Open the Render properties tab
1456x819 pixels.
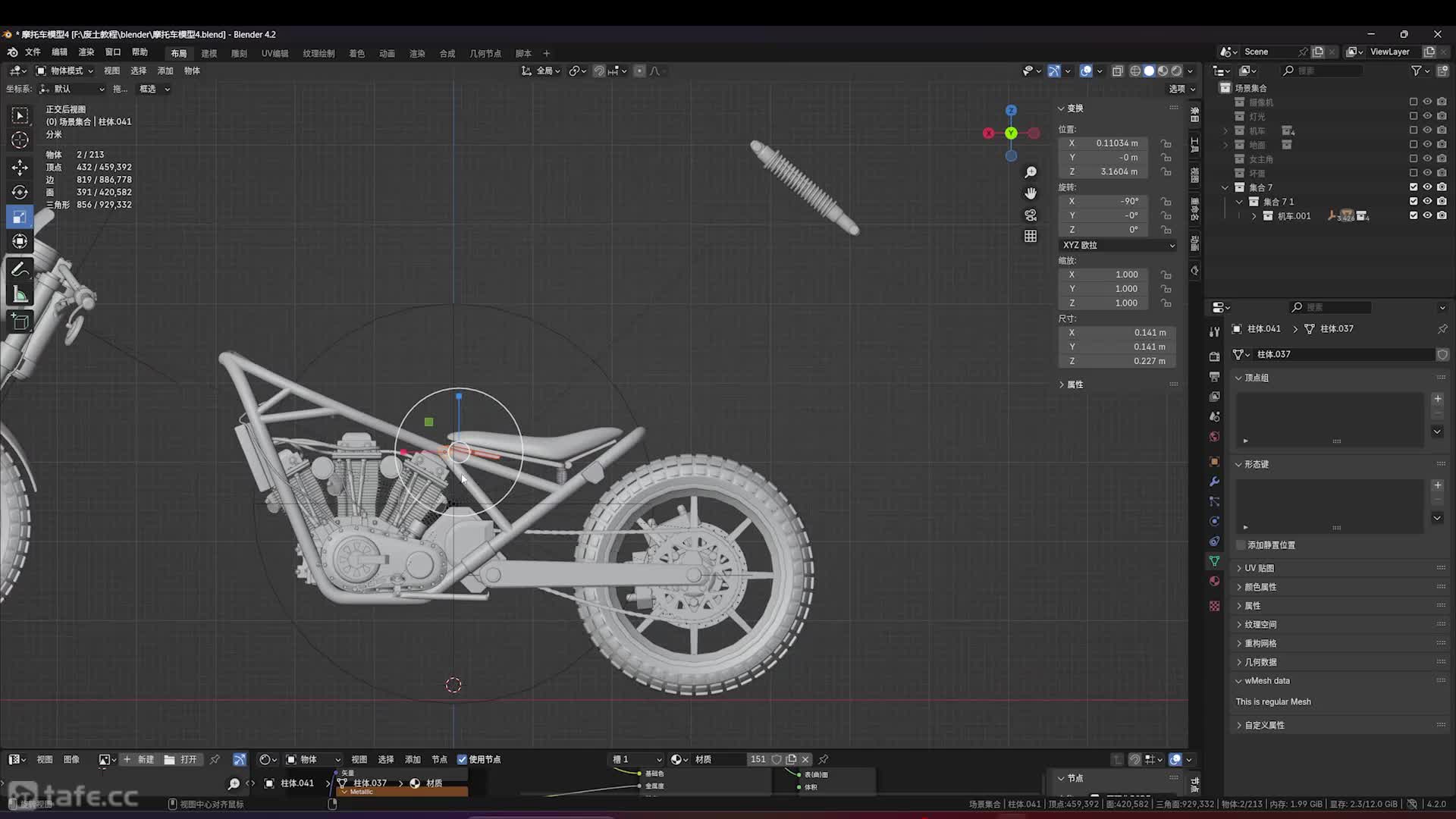pos(1214,356)
